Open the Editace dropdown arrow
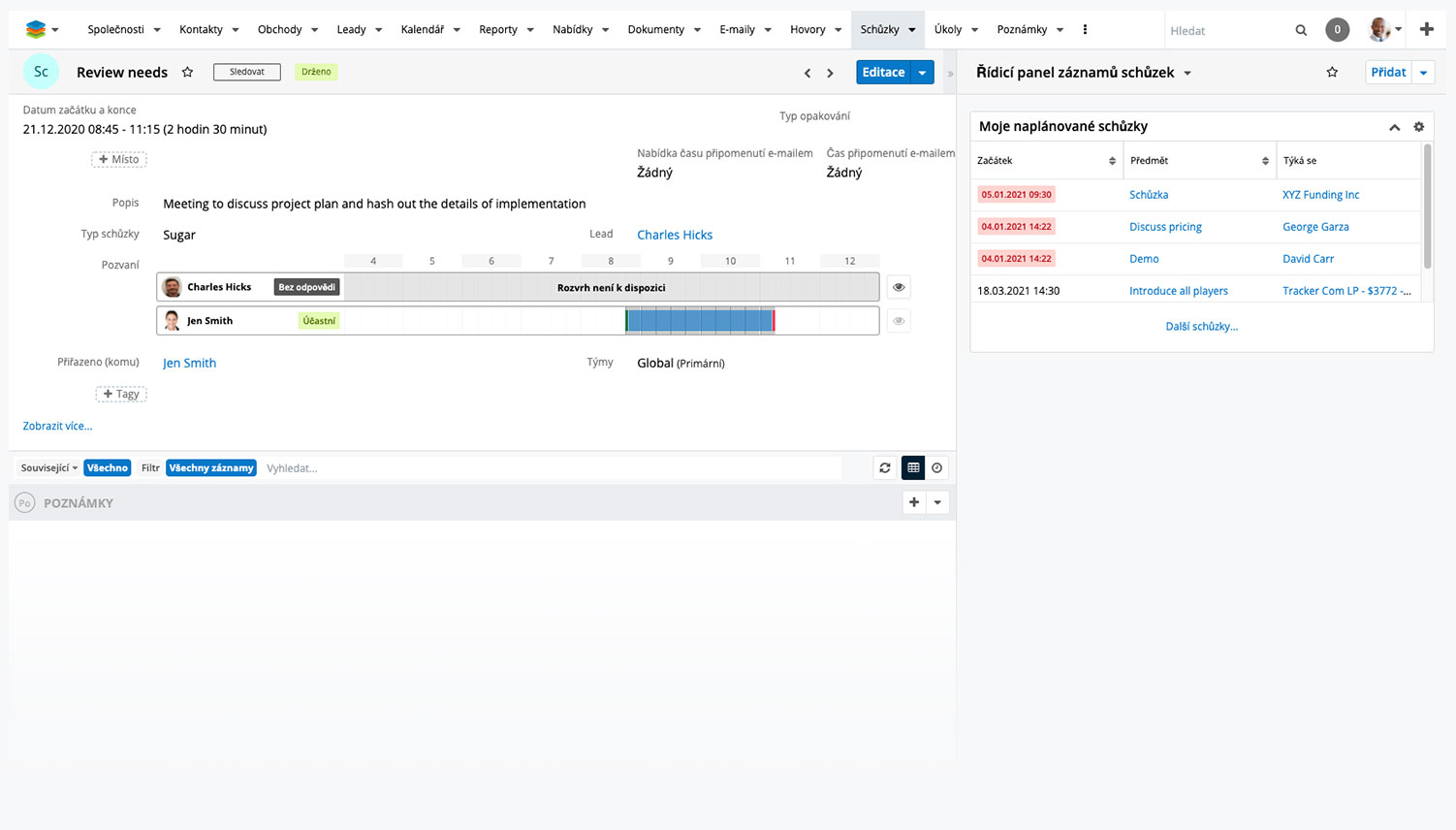Image resolution: width=1456 pixels, height=830 pixels. (x=923, y=73)
